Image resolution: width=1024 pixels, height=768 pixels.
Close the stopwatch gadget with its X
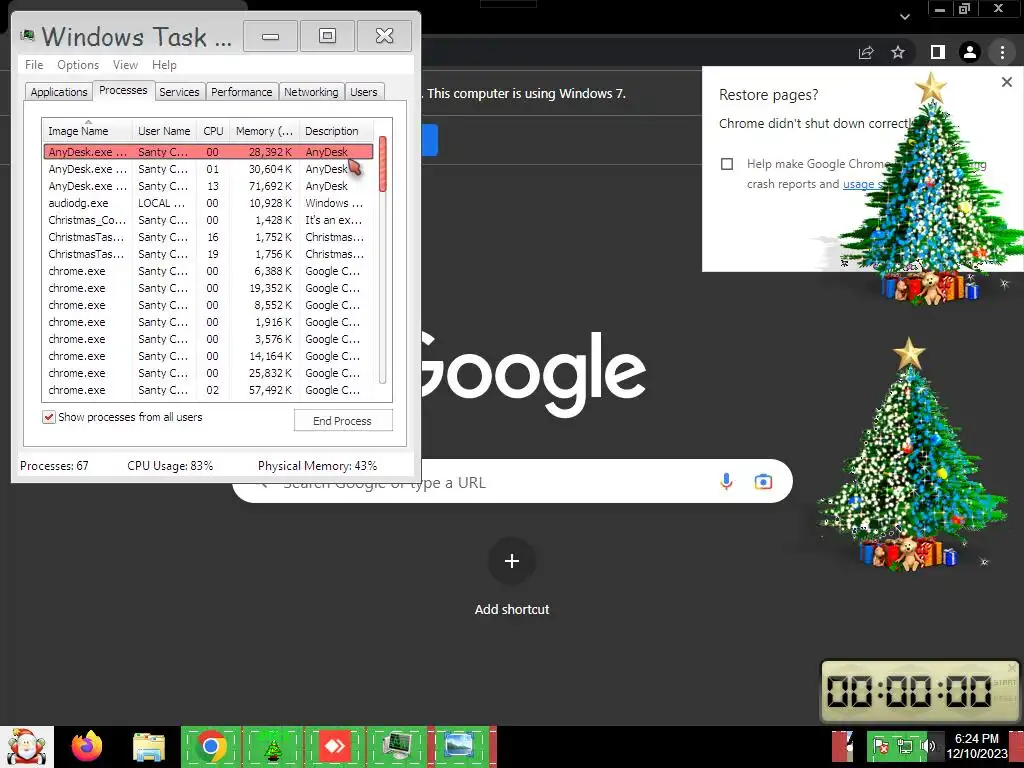pyautogui.click(x=1012, y=667)
